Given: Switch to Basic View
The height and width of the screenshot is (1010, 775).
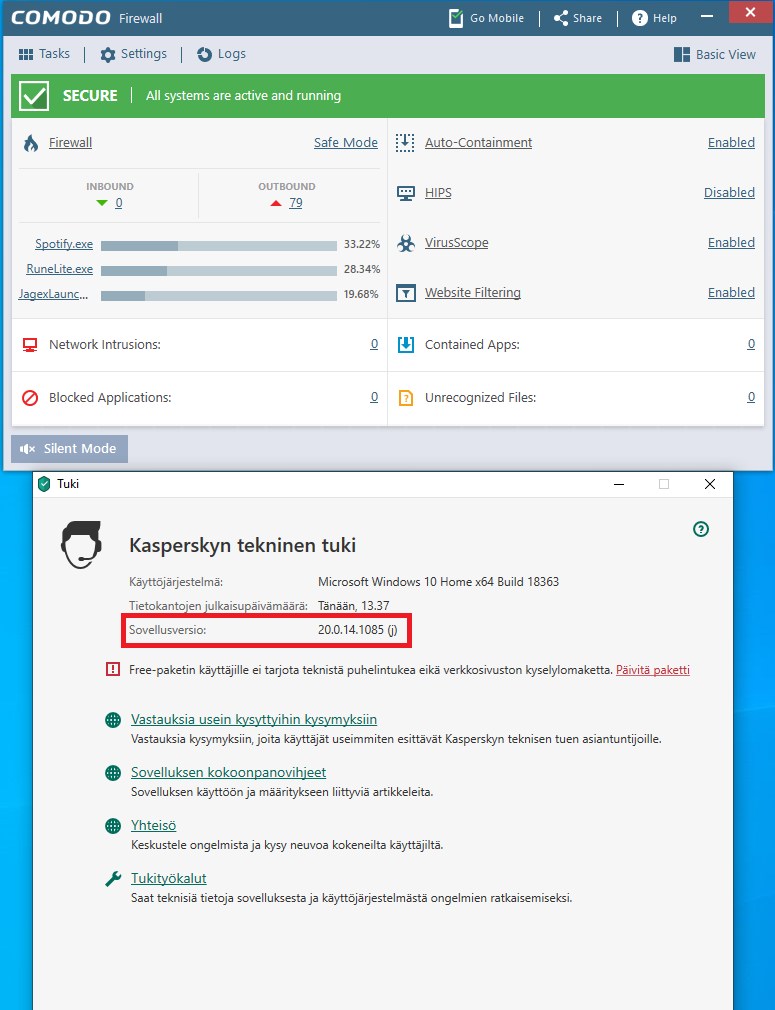Looking at the screenshot, I should [714, 54].
